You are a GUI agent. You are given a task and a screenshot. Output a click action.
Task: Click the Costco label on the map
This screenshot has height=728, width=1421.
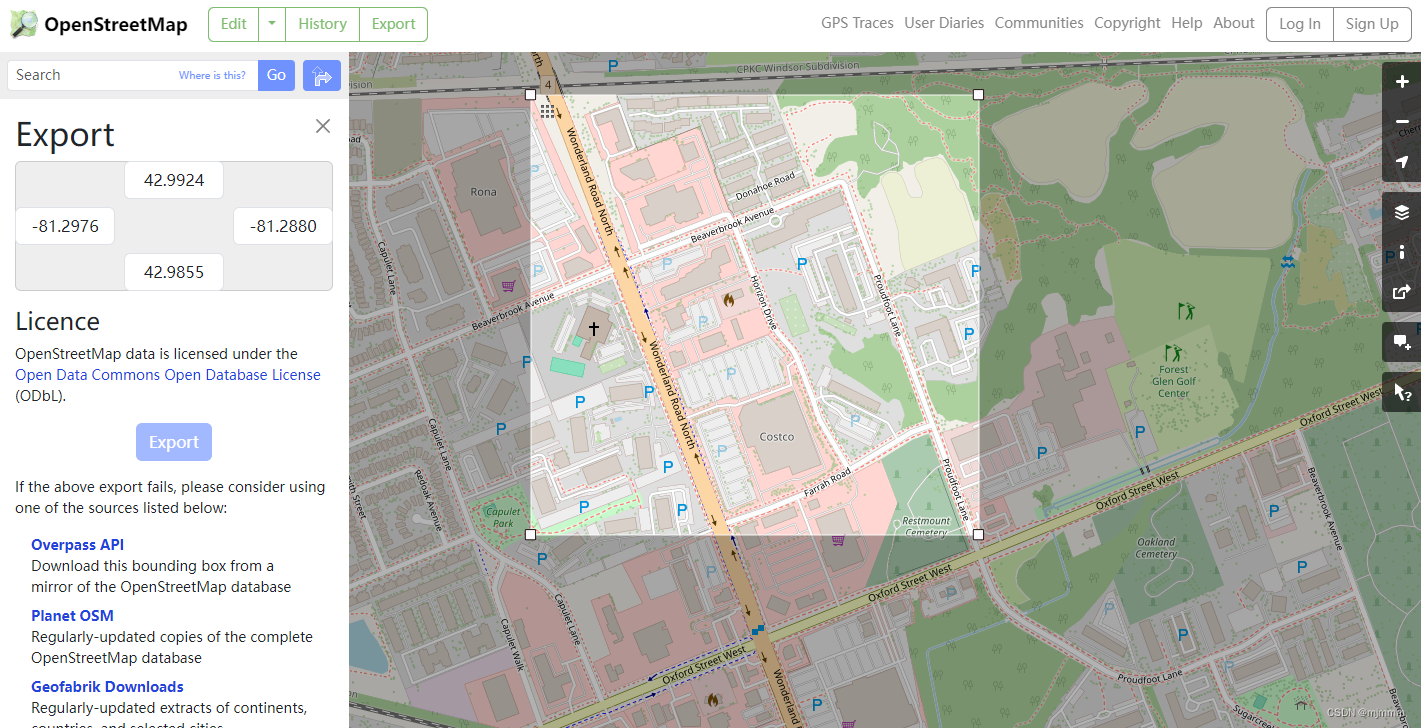(777, 437)
